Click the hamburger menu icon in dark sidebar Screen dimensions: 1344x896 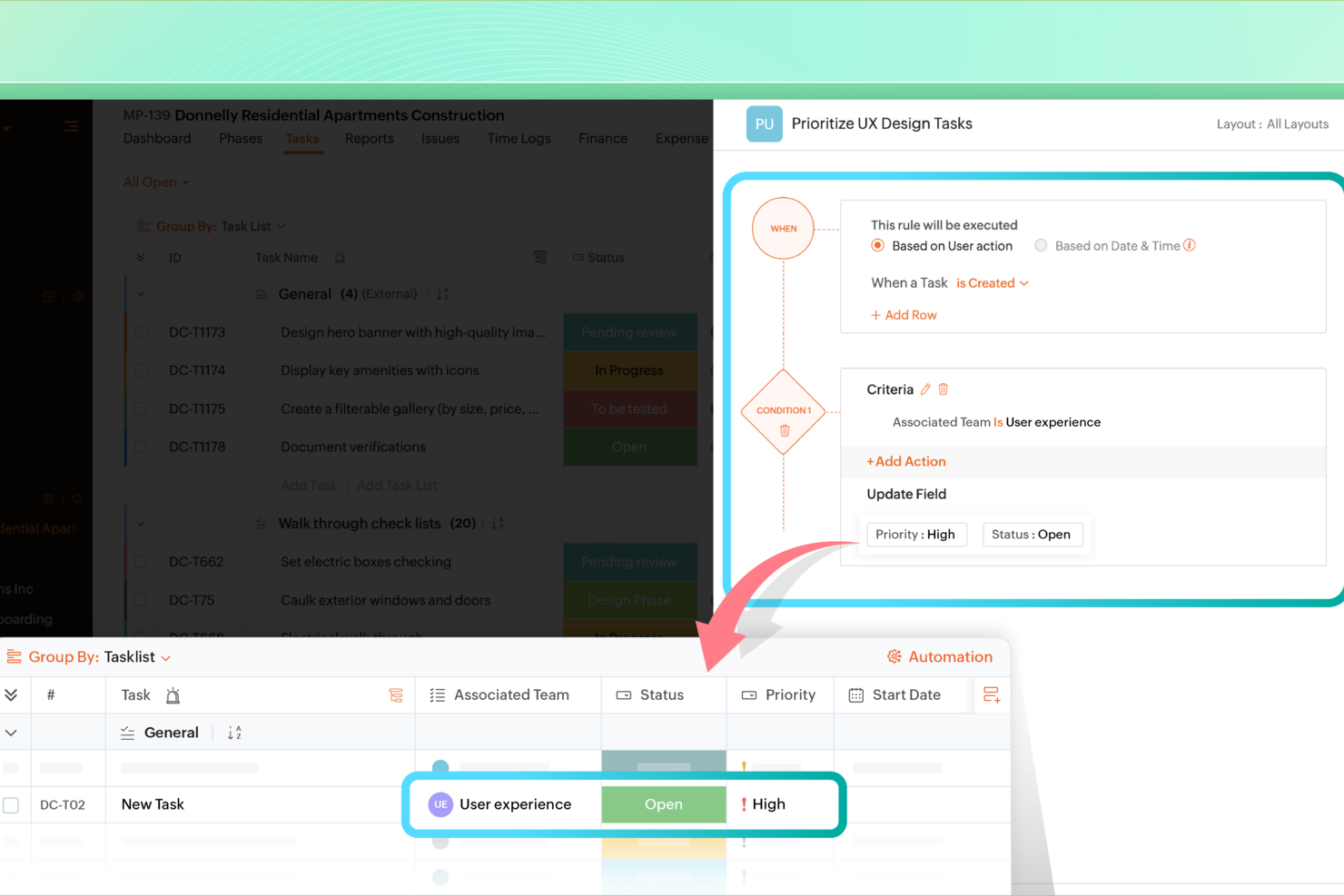pos(71,126)
